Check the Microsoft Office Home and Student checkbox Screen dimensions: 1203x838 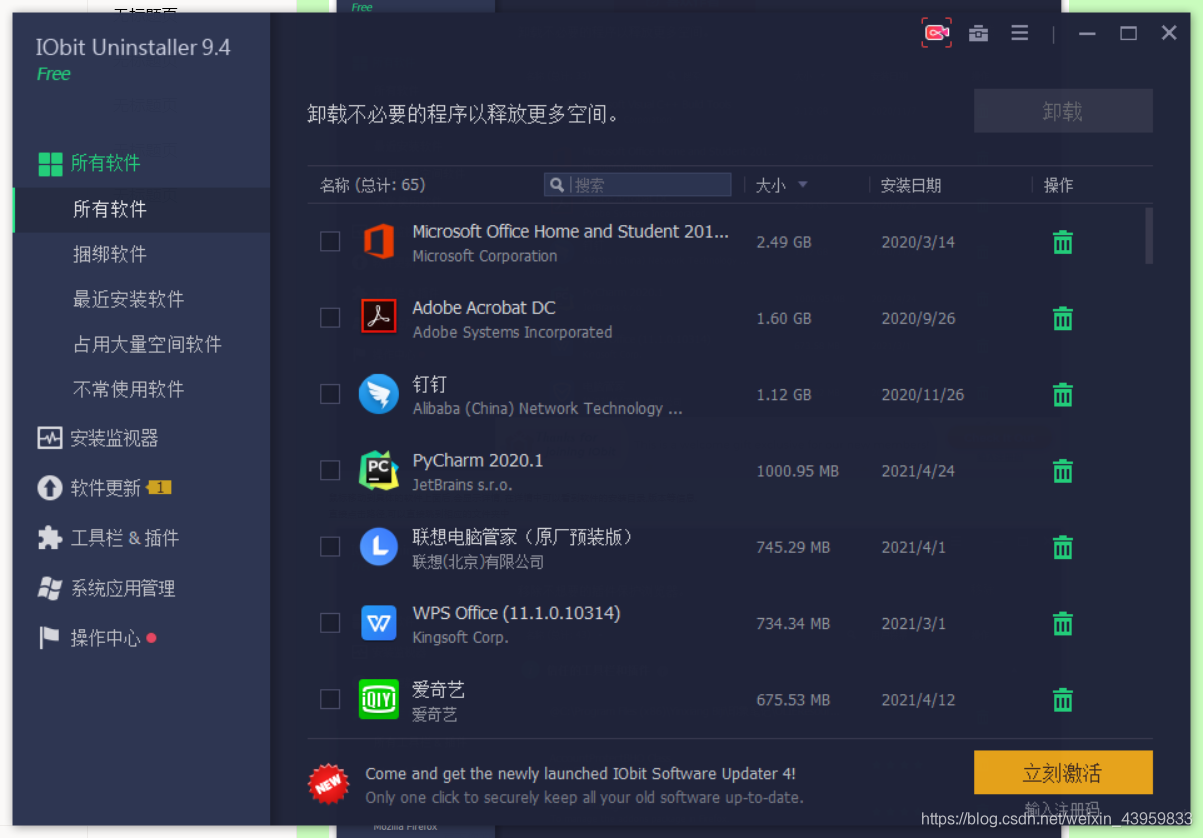tap(330, 242)
